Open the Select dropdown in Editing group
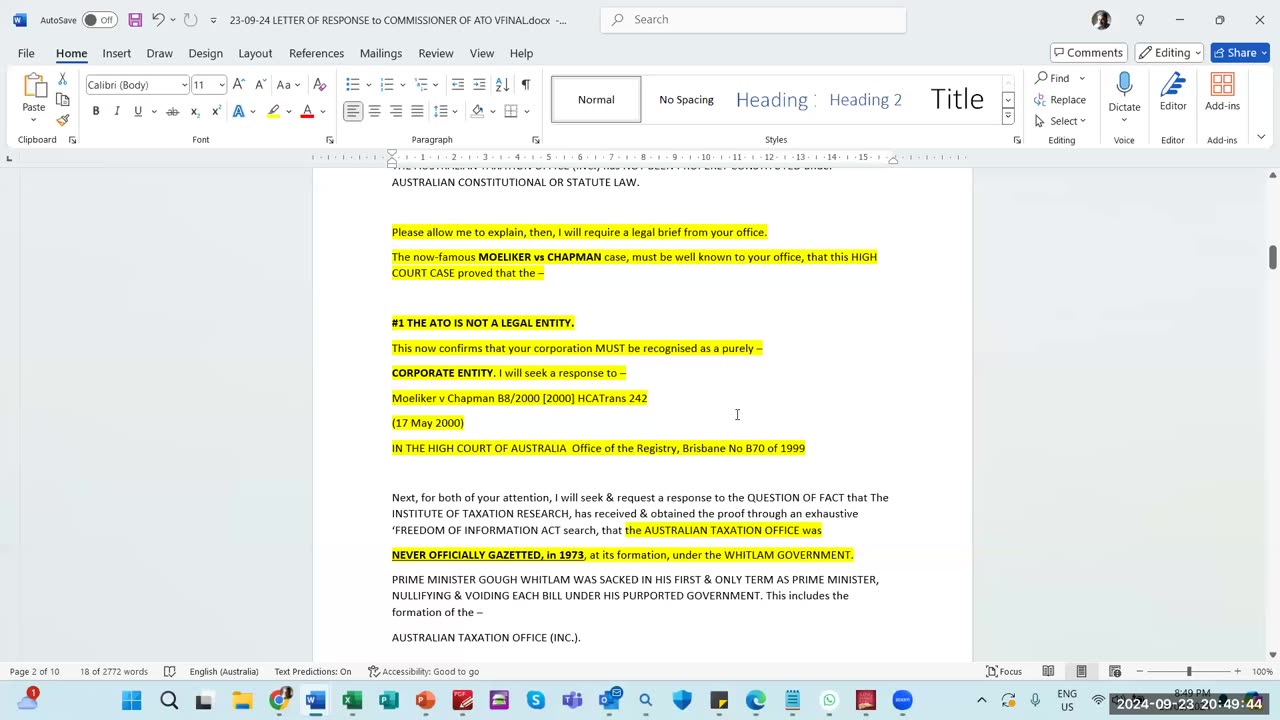1280x720 pixels. [1061, 121]
